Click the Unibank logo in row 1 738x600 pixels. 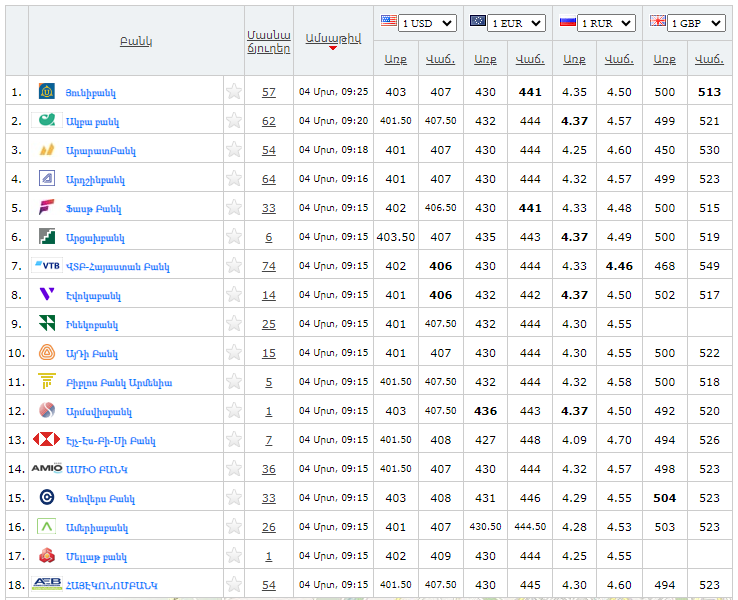(x=47, y=92)
